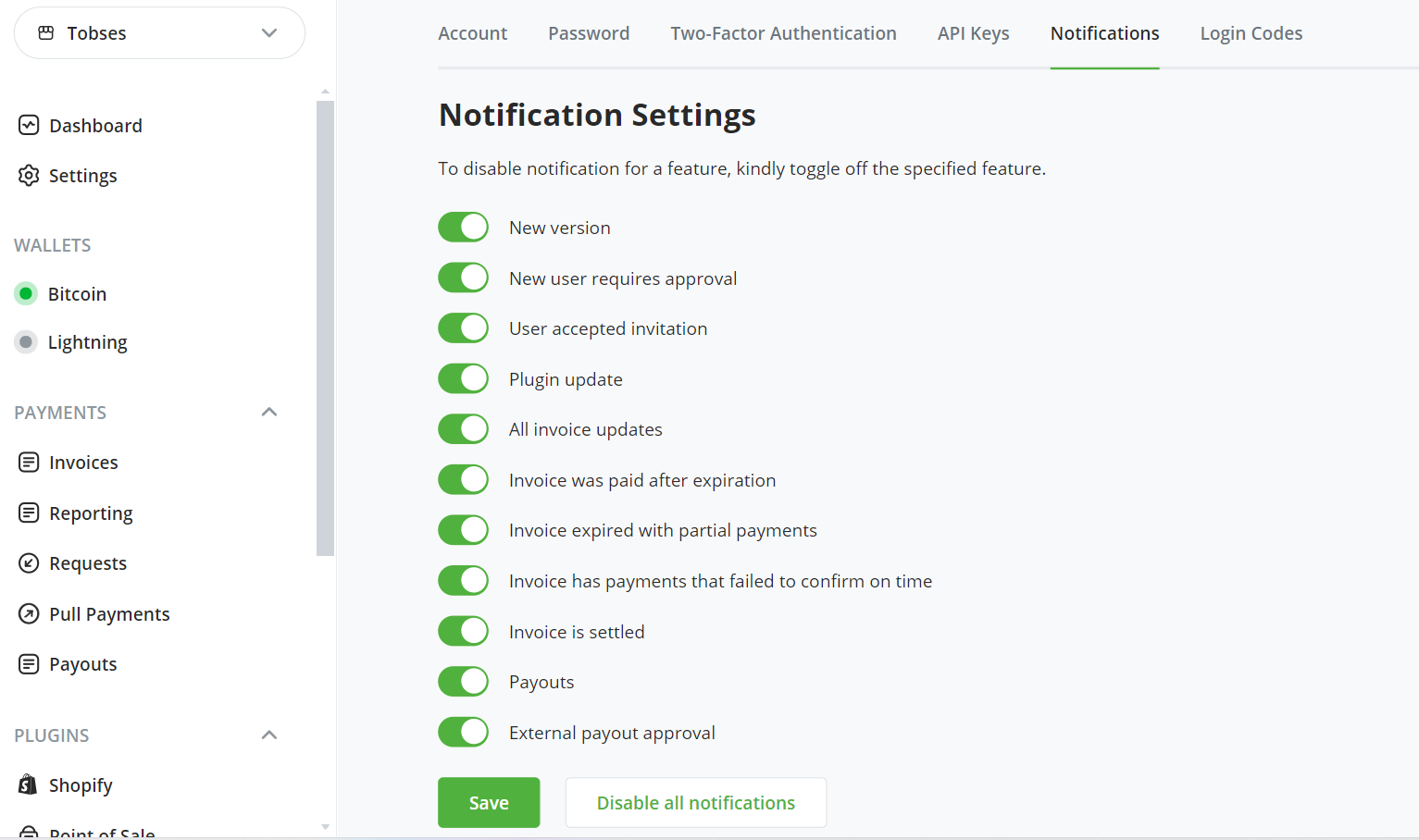This screenshot has height=840, width=1419.
Task: Click the Dashboard icon in sidebar
Action: 29,125
